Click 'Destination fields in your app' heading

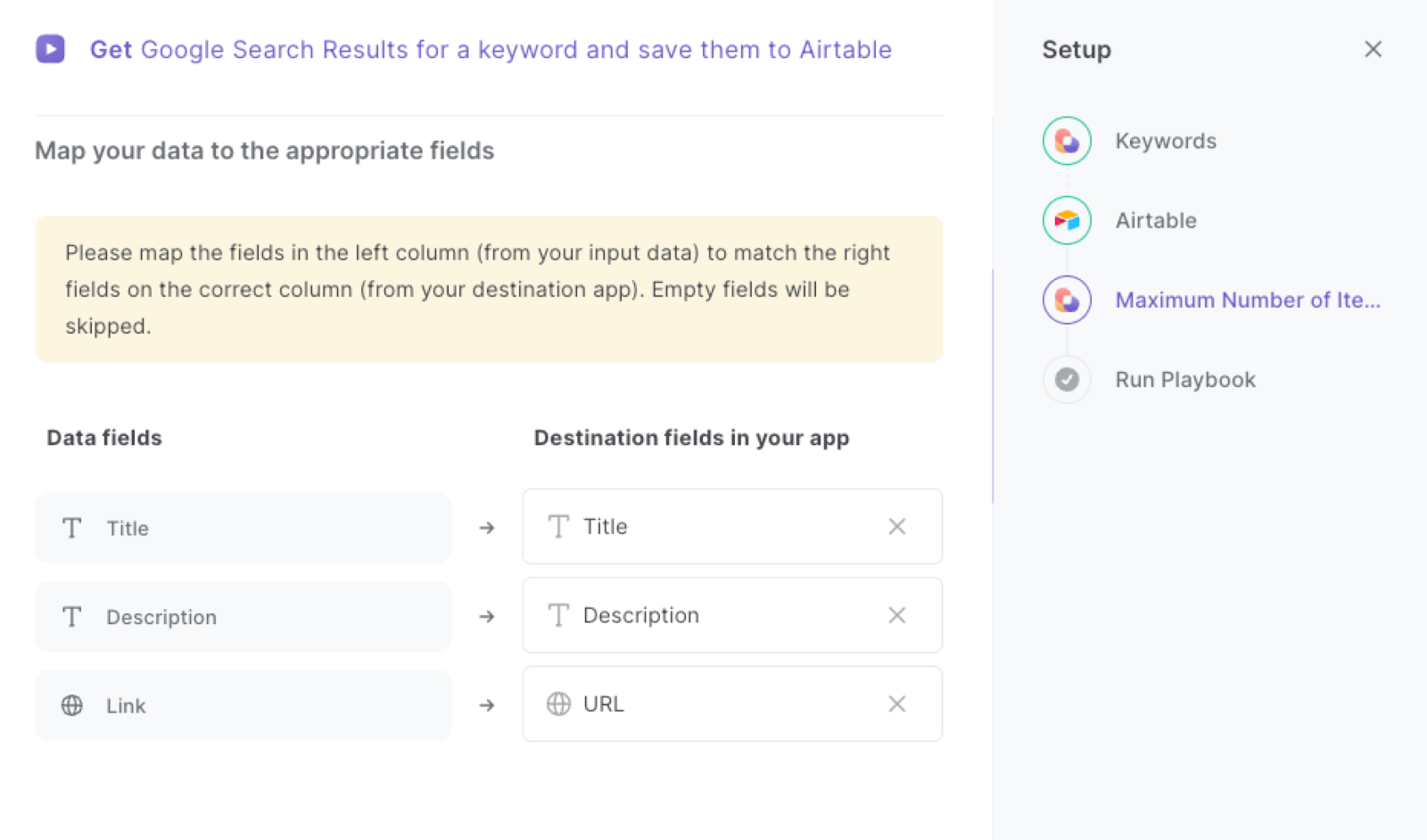(691, 438)
